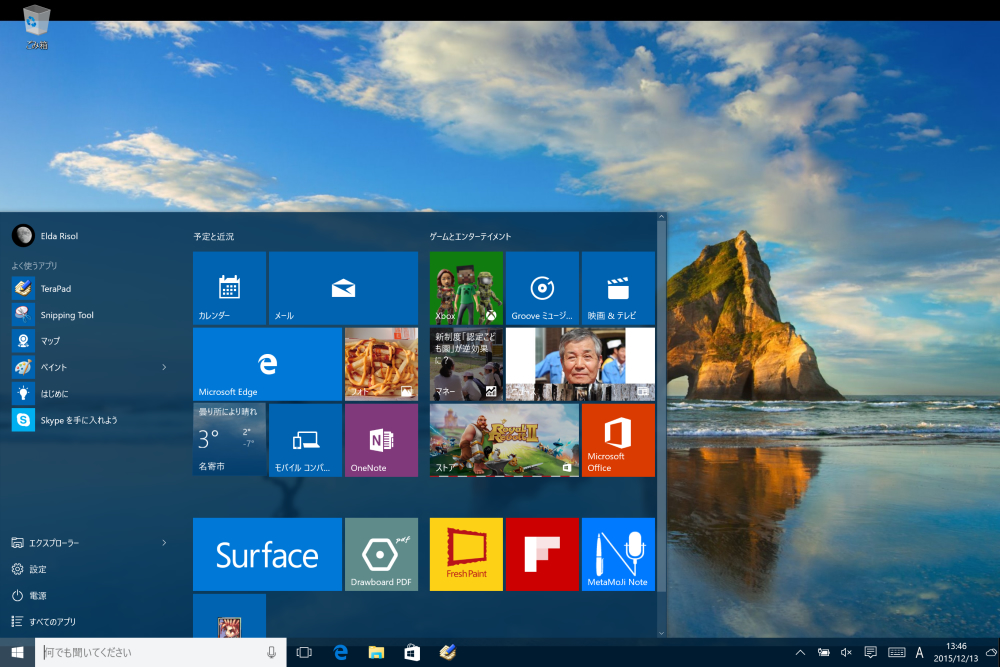This screenshot has height=667, width=1000.
Task: Launch the OneNote tile
Action: tap(381, 440)
